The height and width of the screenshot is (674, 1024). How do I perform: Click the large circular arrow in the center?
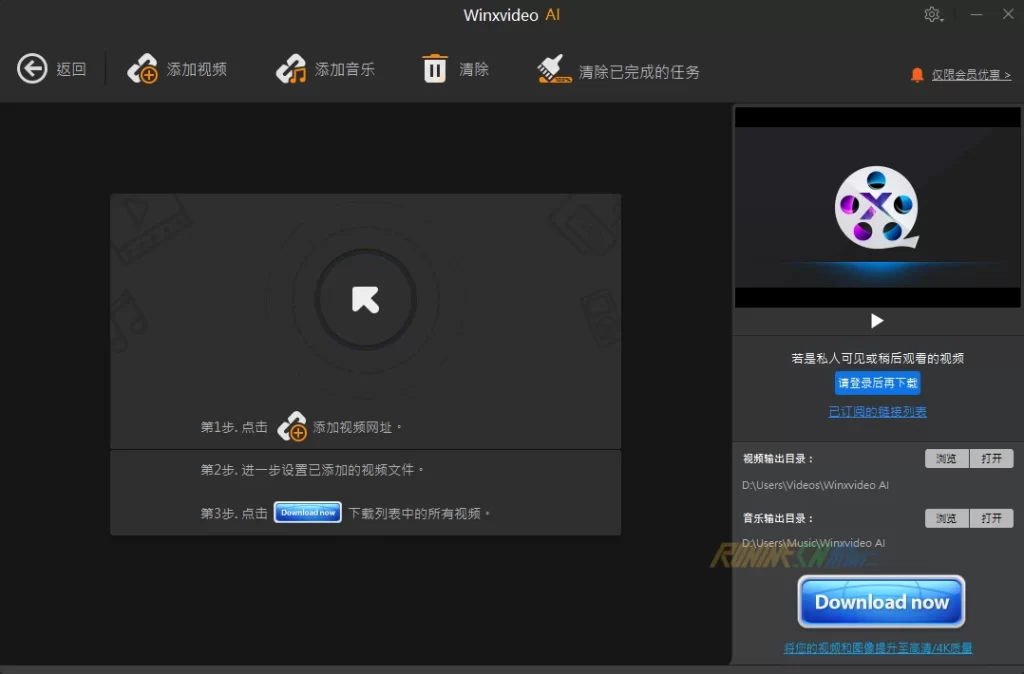(x=365, y=299)
